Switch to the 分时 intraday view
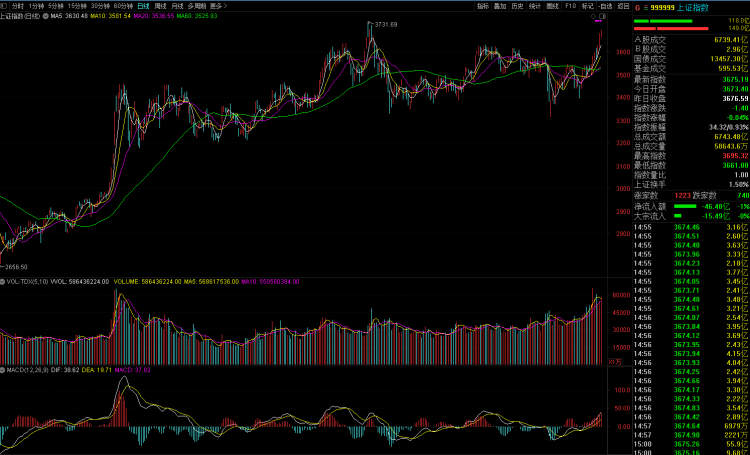The width and height of the screenshot is (750, 455). click(x=17, y=6)
